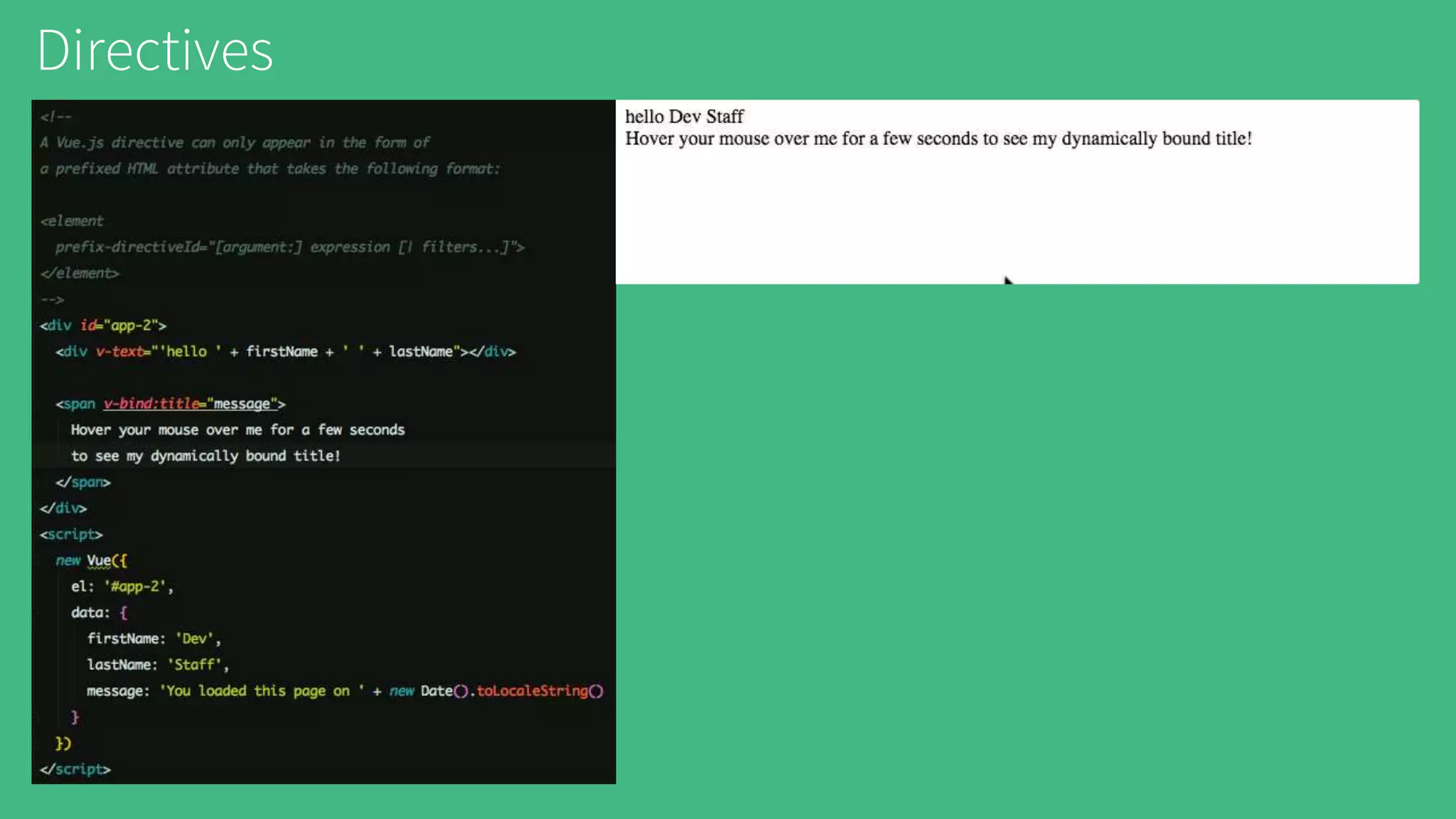
Task: Click the "data: {" code line
Action: (x=99, y=613)
